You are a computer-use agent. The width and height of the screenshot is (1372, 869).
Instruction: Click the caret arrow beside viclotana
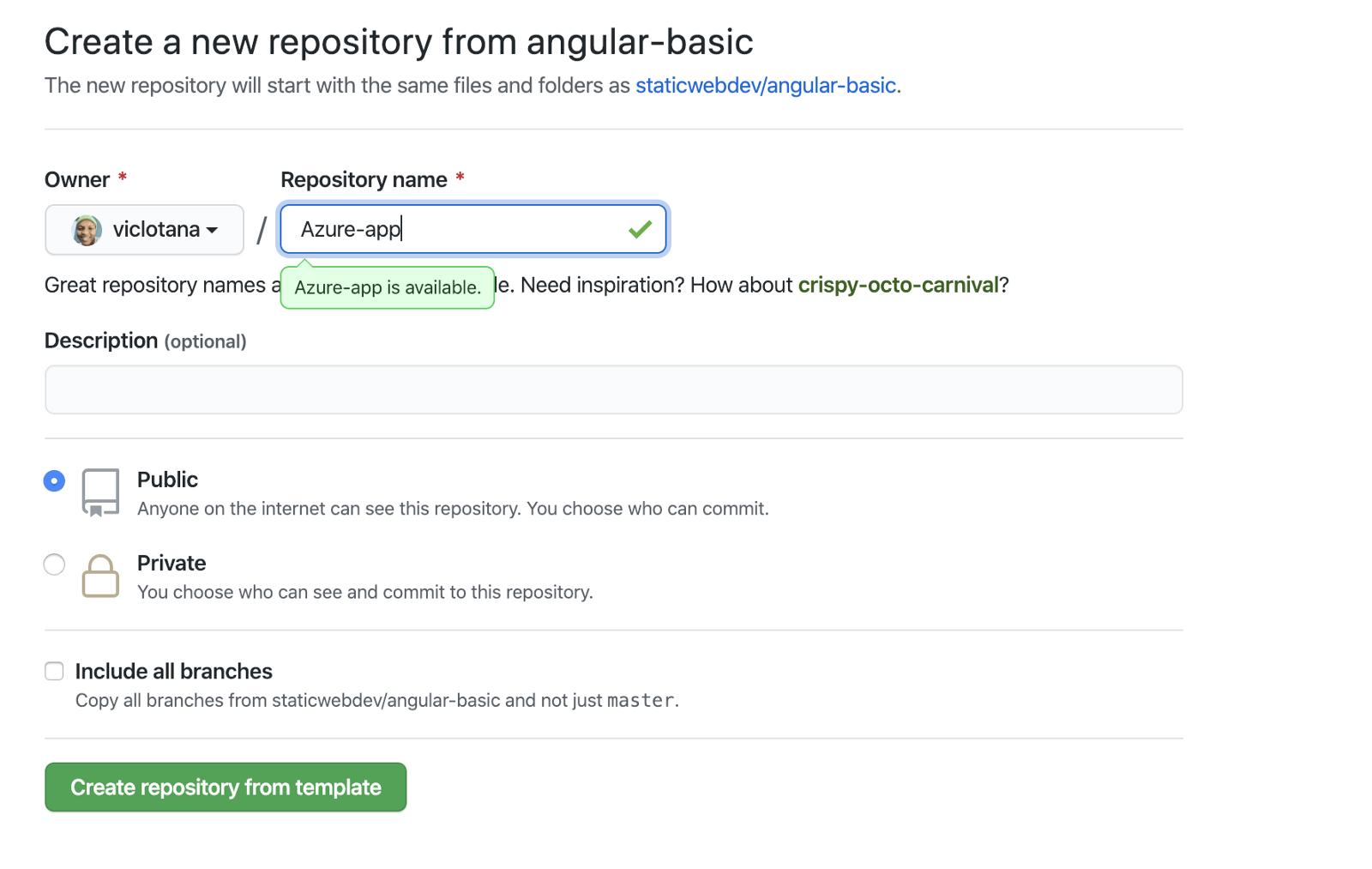pyautogui.click(x=212, y=231)
